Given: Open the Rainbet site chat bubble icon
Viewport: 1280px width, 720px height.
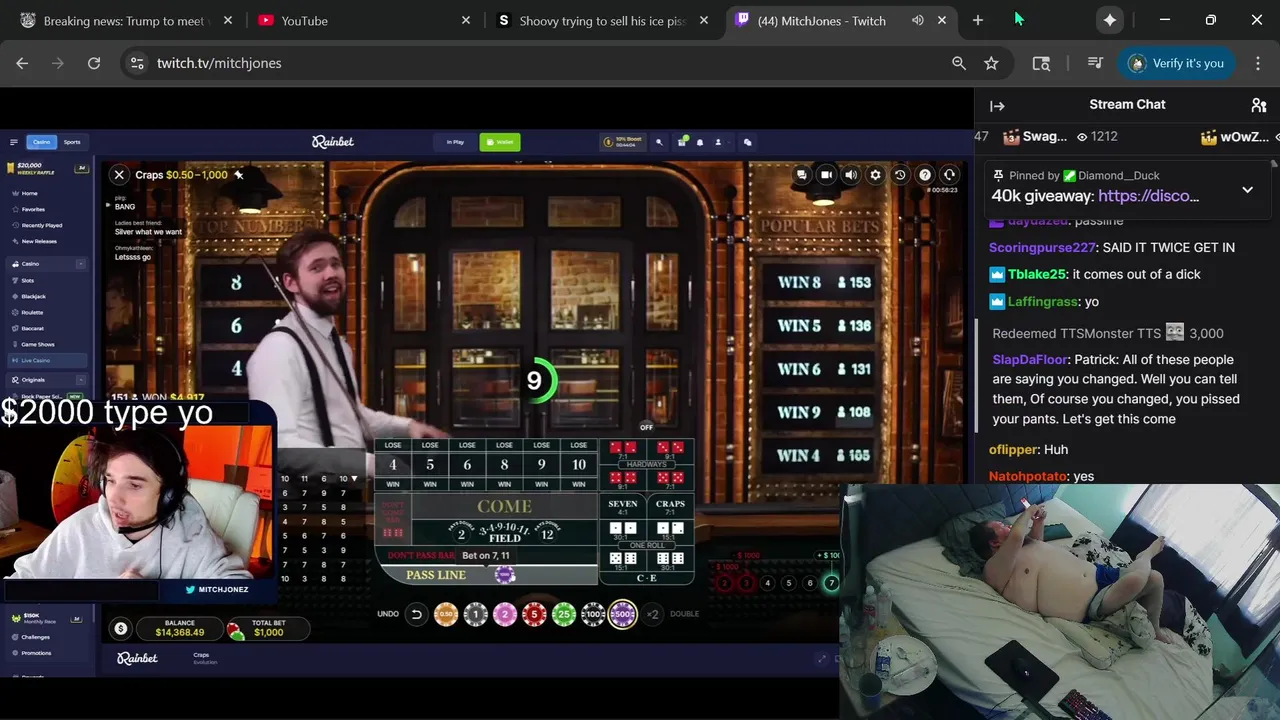Looking at the screenshot, I should pyautogui.click(x=747, y=142).
